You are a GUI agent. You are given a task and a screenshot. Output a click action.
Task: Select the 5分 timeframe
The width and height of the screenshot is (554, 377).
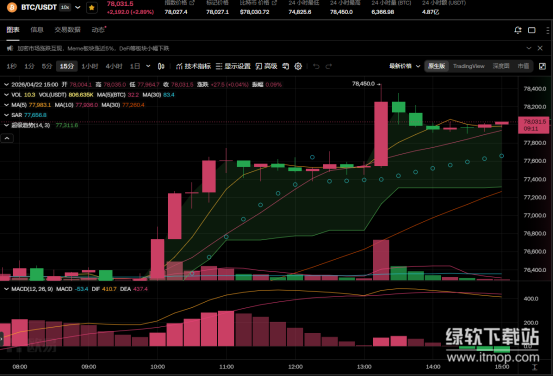click(x=47, y=66)
